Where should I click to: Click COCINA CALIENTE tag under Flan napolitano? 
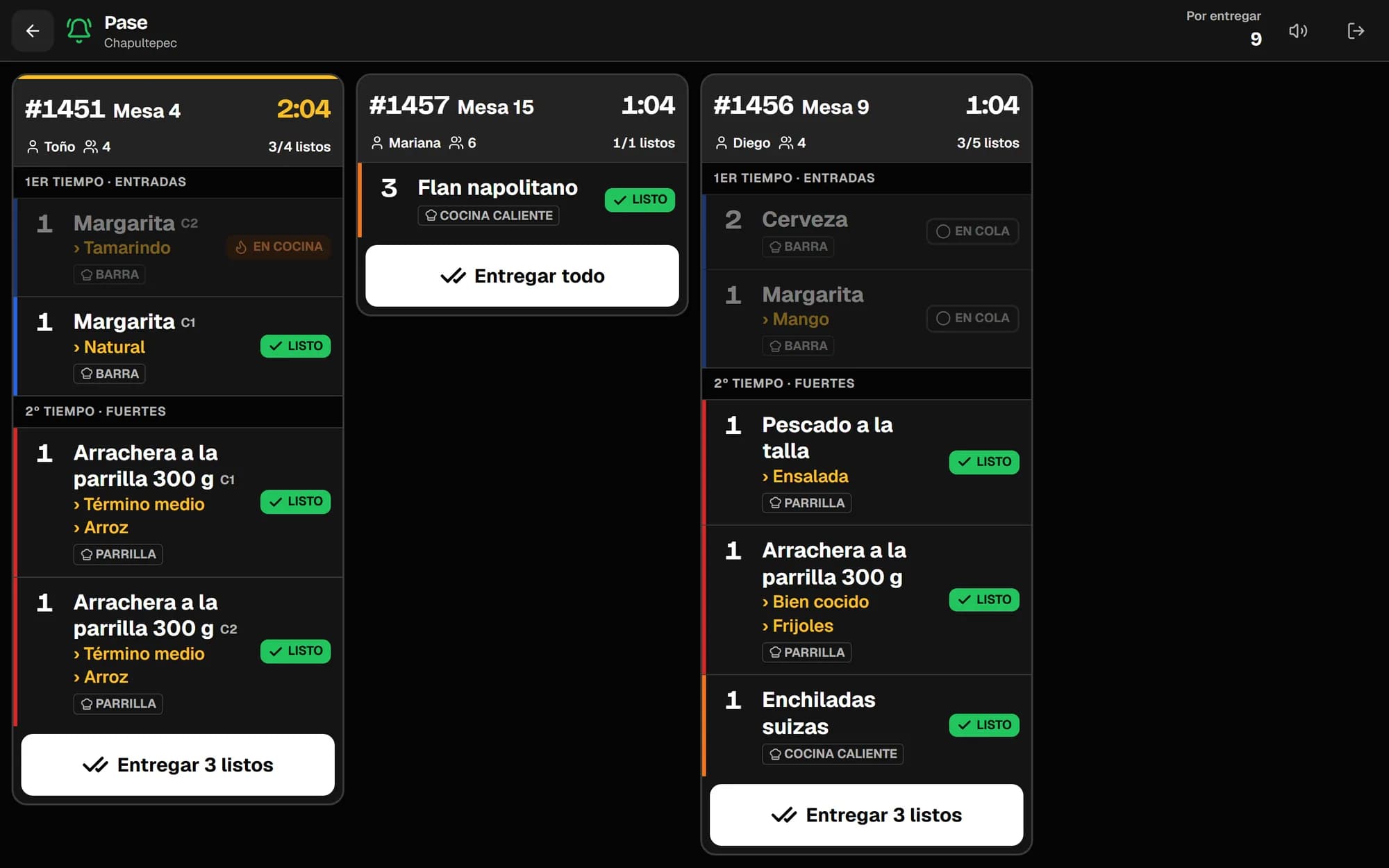tap(488, 215)
